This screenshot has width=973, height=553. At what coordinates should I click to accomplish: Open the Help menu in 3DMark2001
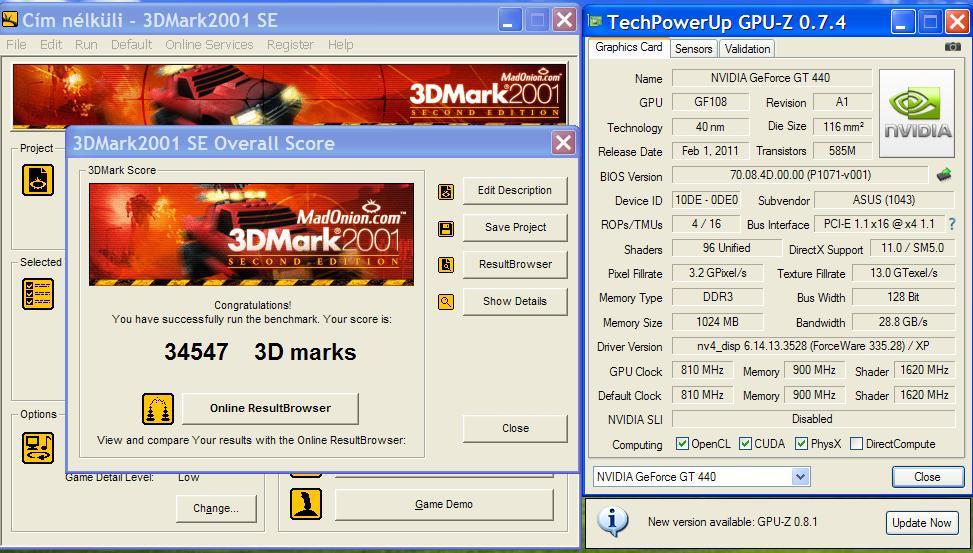[x=341, y=45]
